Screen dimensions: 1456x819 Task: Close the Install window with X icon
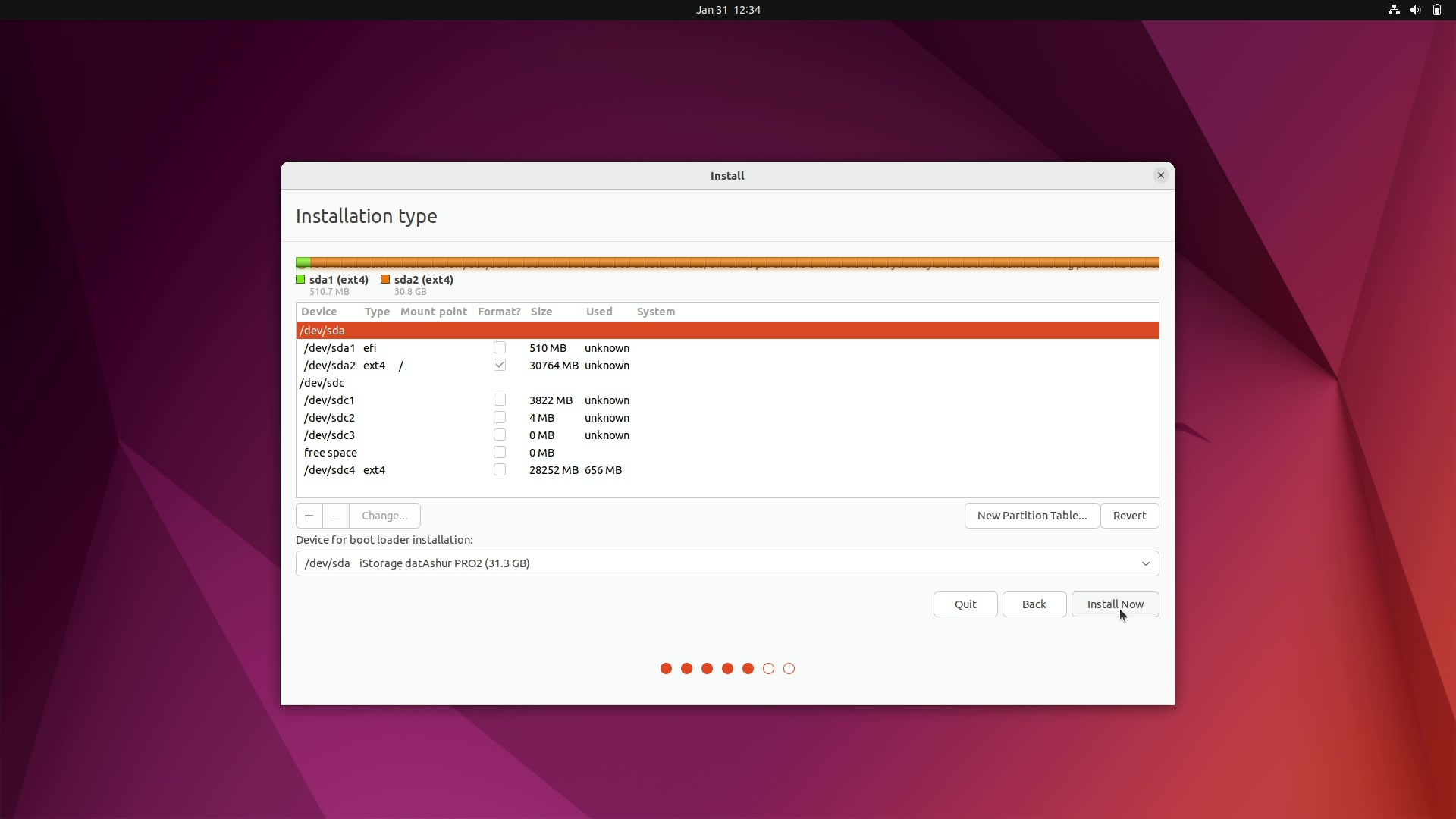1160,175
